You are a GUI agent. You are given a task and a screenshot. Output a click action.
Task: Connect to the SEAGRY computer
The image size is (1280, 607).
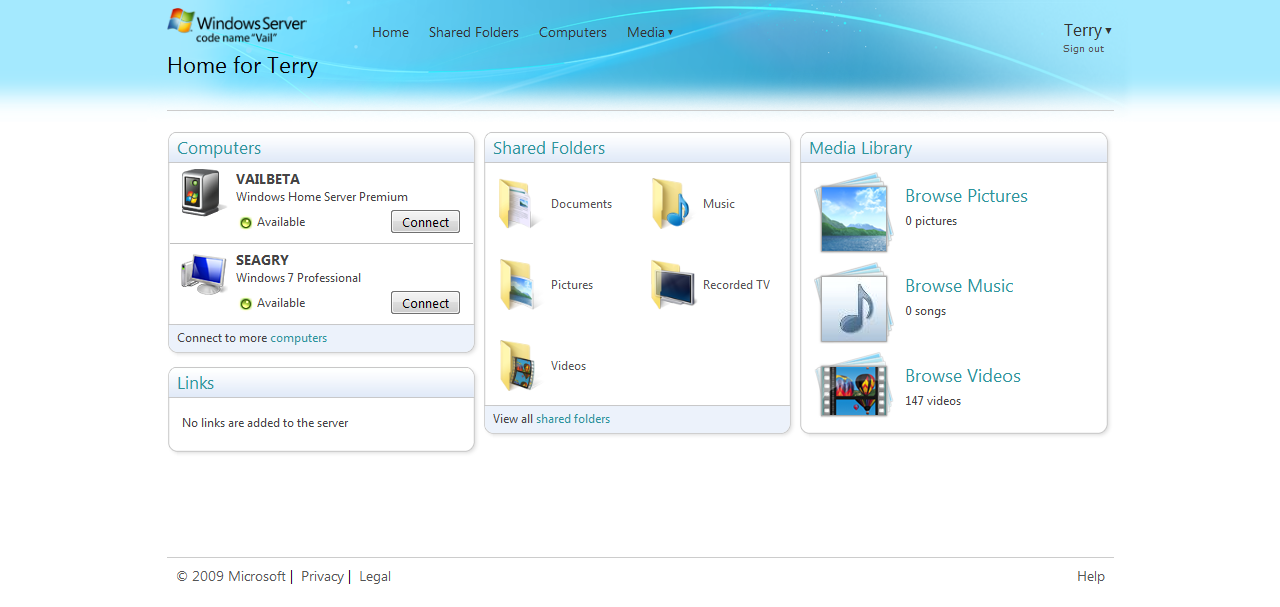425,303
